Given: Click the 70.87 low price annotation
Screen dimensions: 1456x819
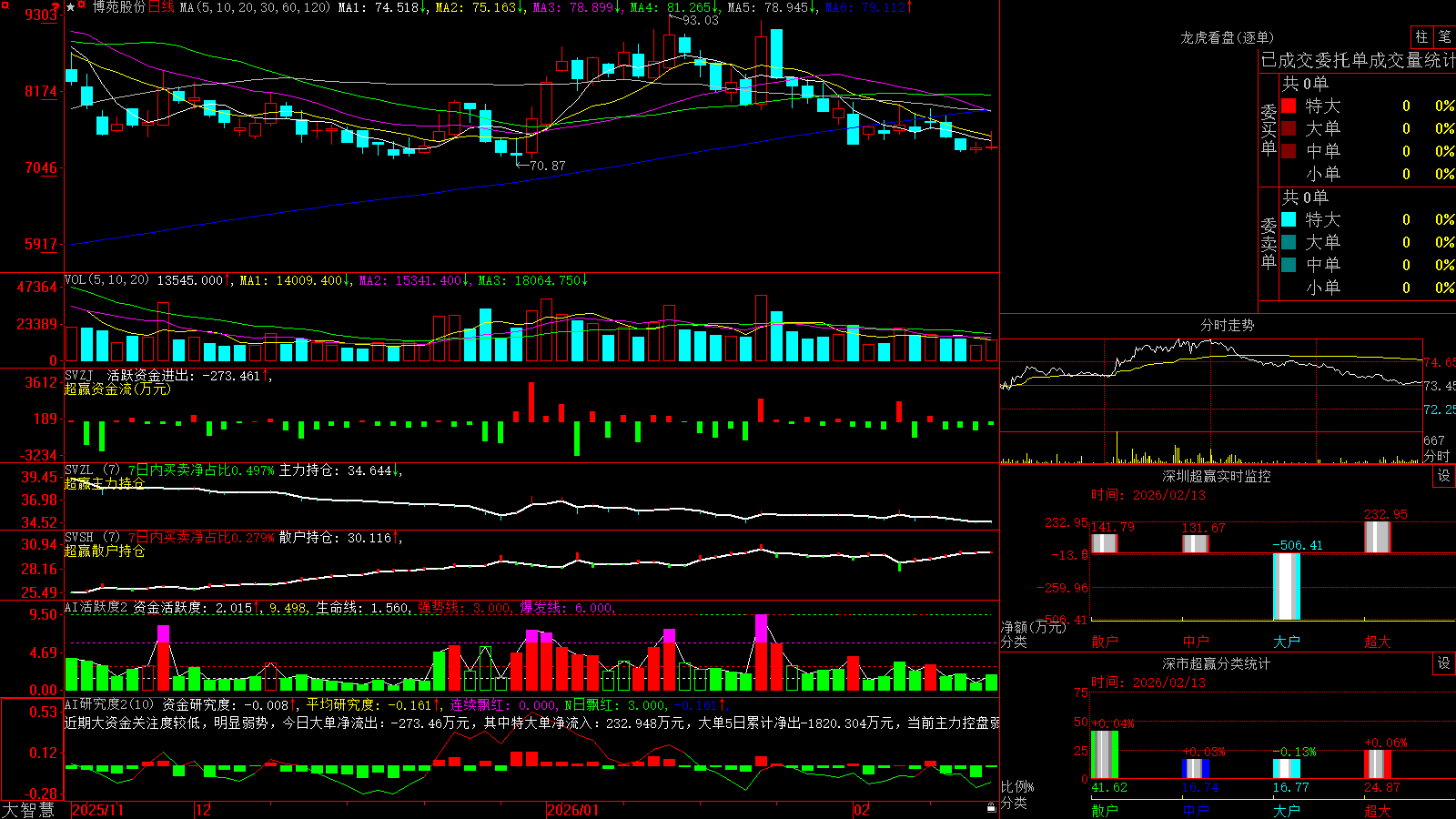Looking at the screenshot, I should (x=547, y=166).
